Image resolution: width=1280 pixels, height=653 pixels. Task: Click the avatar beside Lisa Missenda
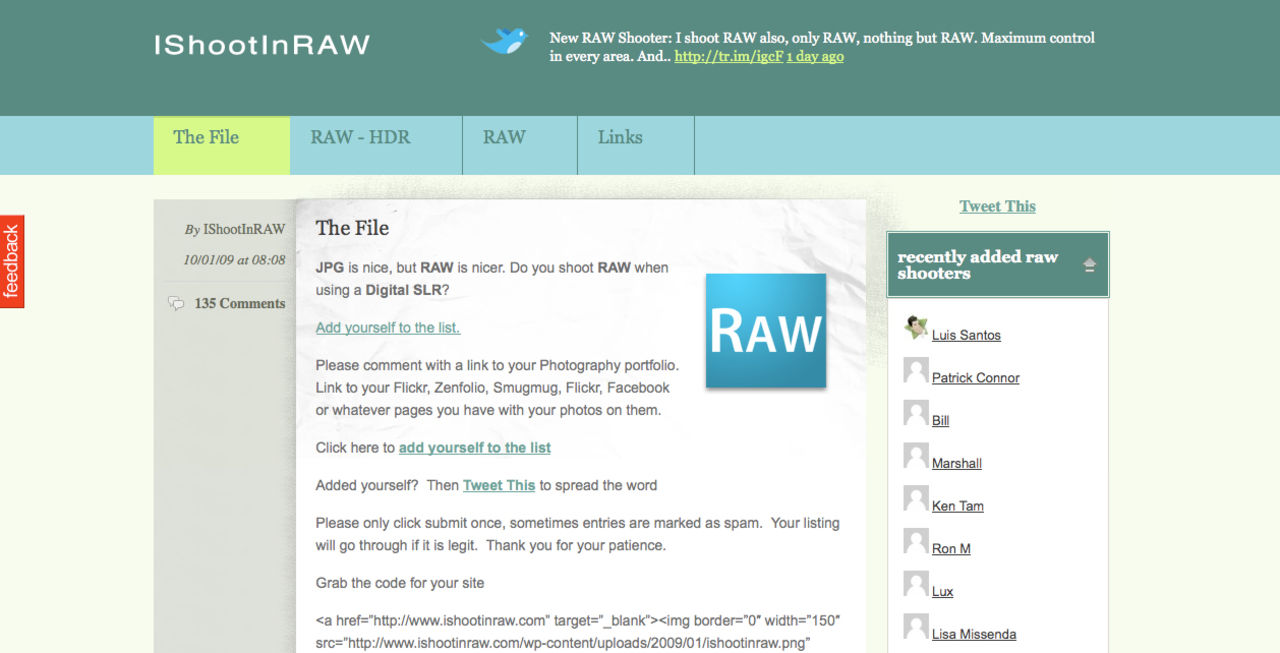click(915, 627)
